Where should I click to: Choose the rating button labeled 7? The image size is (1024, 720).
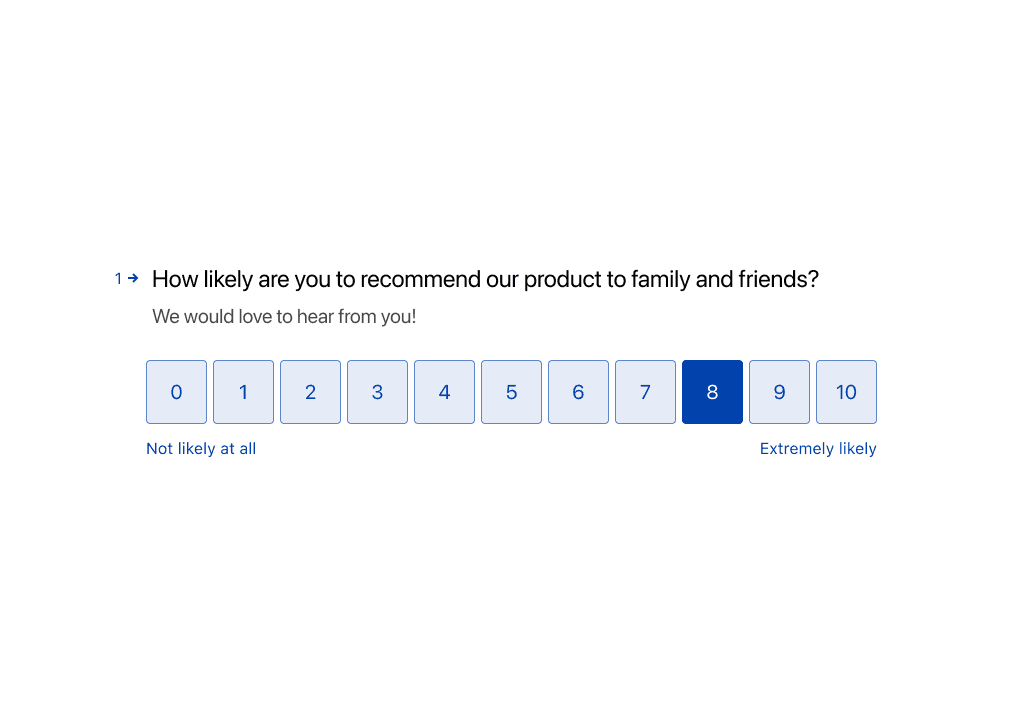click(645, 392)
